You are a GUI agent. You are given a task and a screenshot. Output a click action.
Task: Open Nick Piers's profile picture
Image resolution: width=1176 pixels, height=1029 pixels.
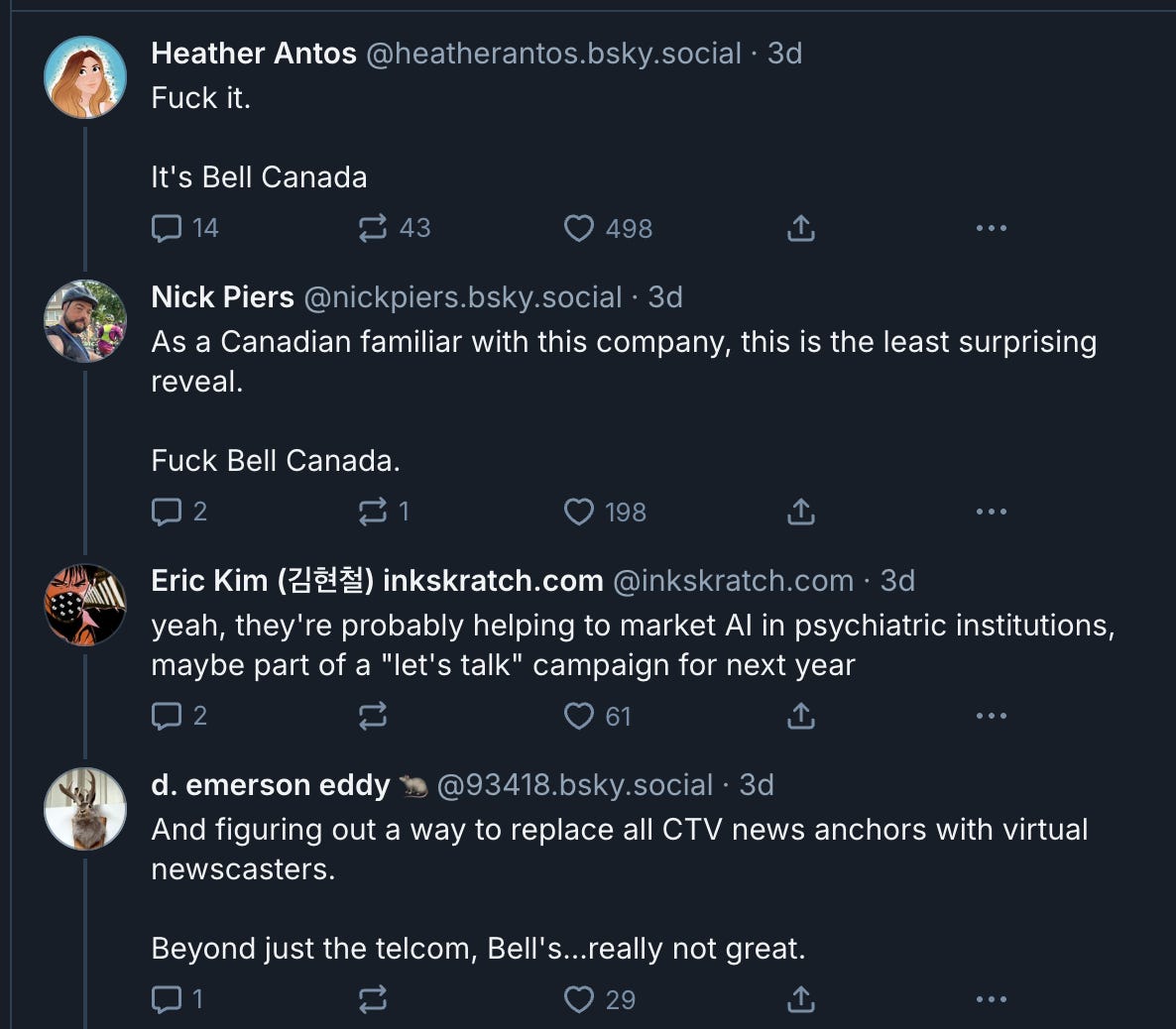click(85, 321)
